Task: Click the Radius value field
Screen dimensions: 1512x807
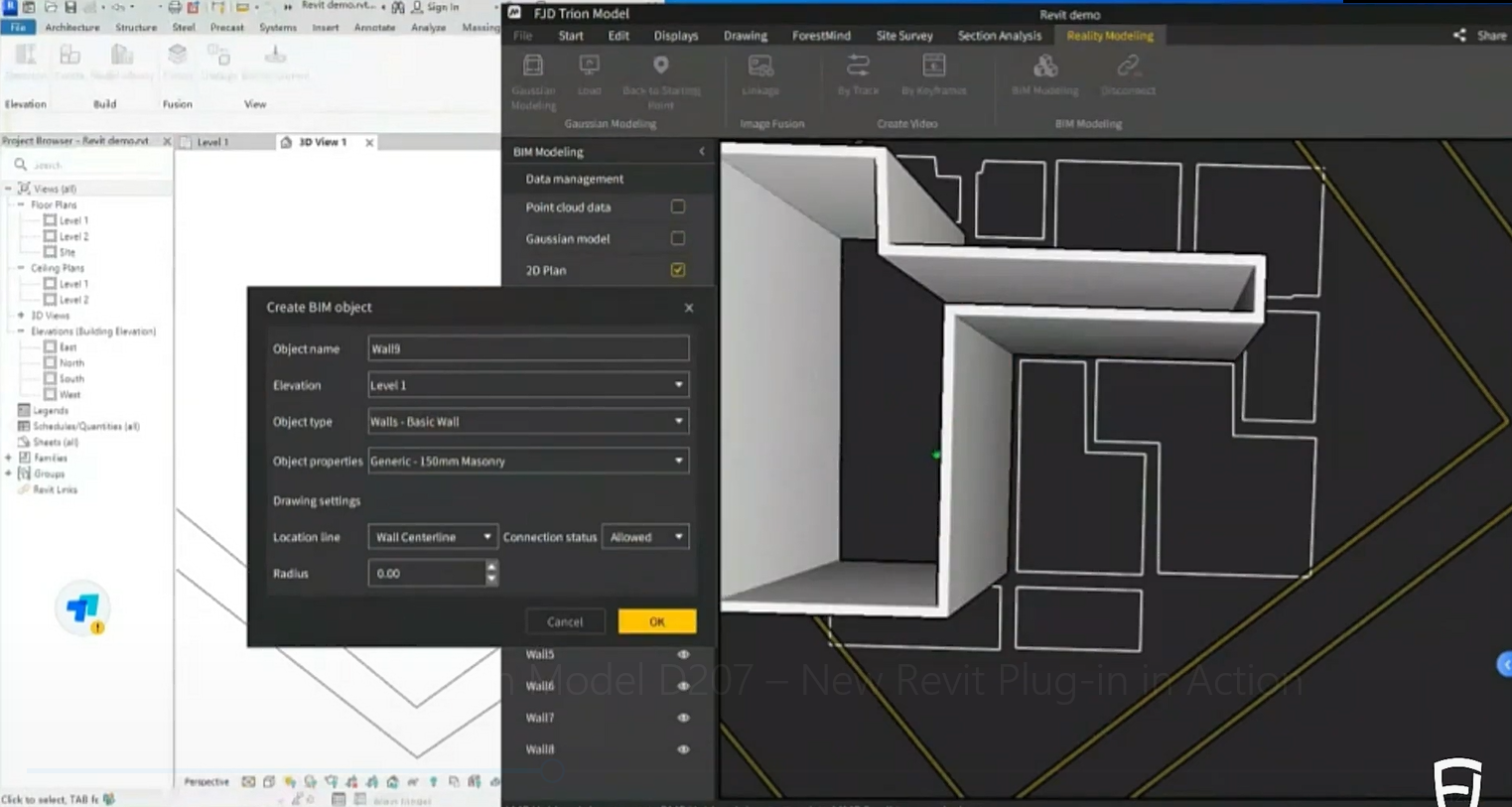Action: click(x=427, y=574)
